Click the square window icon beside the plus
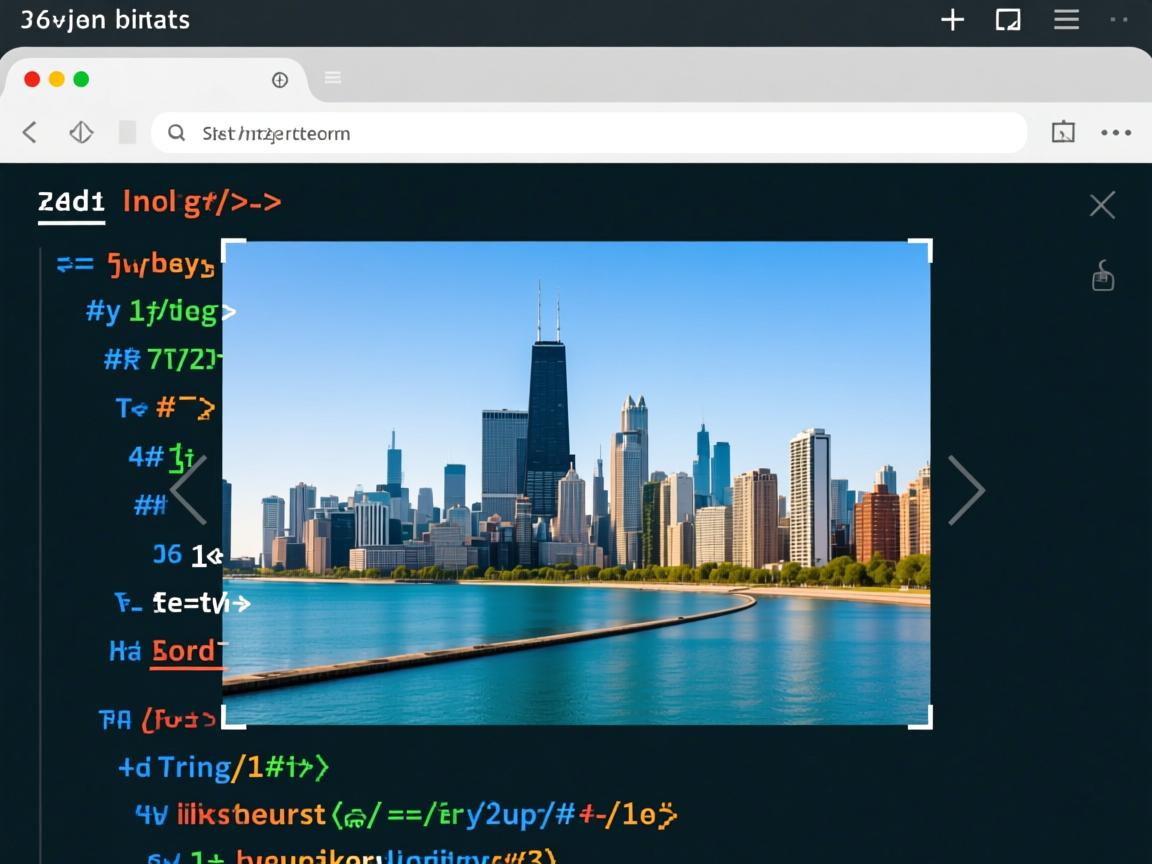1152x864 pixels. 1008,20
